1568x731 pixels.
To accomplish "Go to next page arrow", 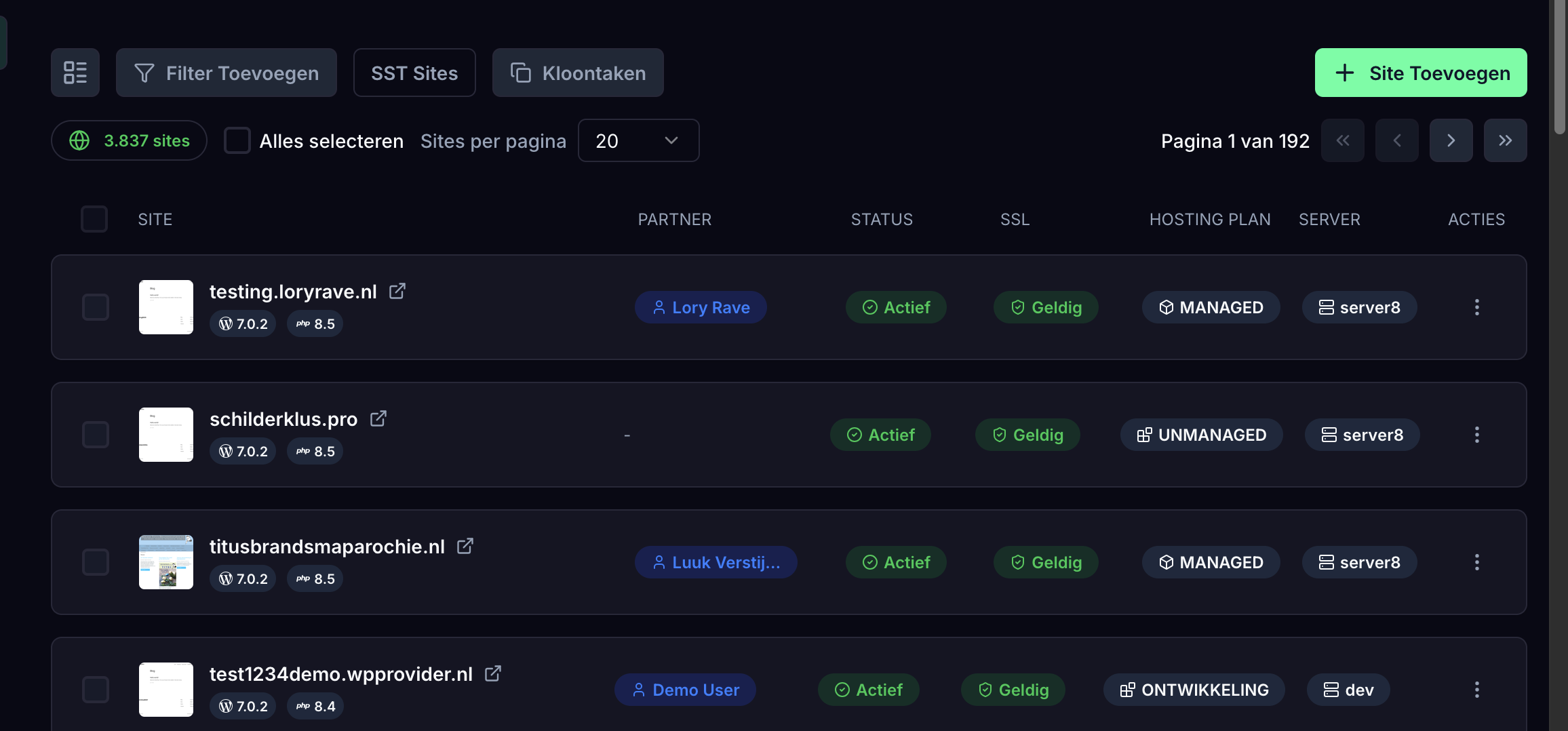I will click(1451, 140).
